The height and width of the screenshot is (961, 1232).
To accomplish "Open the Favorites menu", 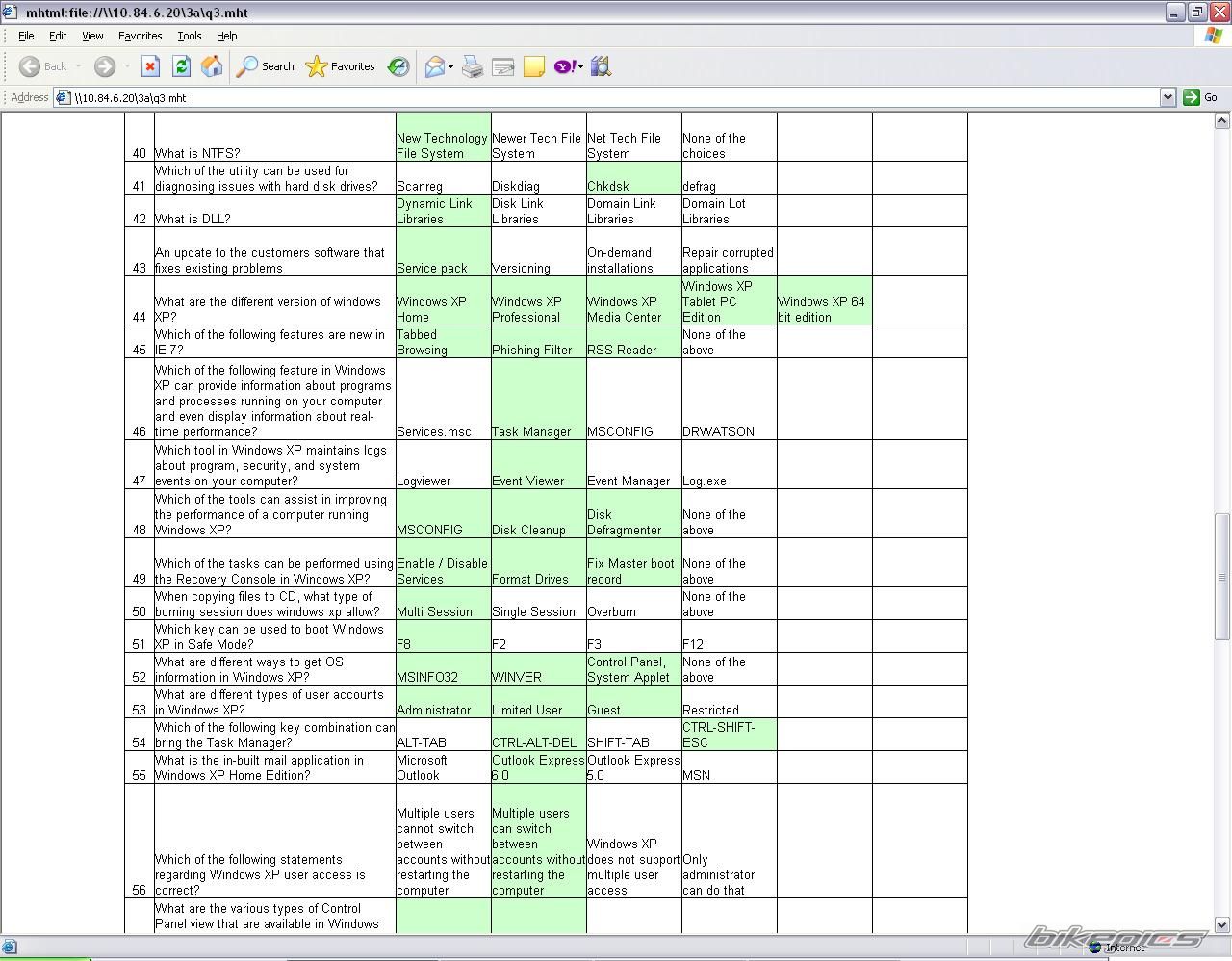I will [141, 36].
